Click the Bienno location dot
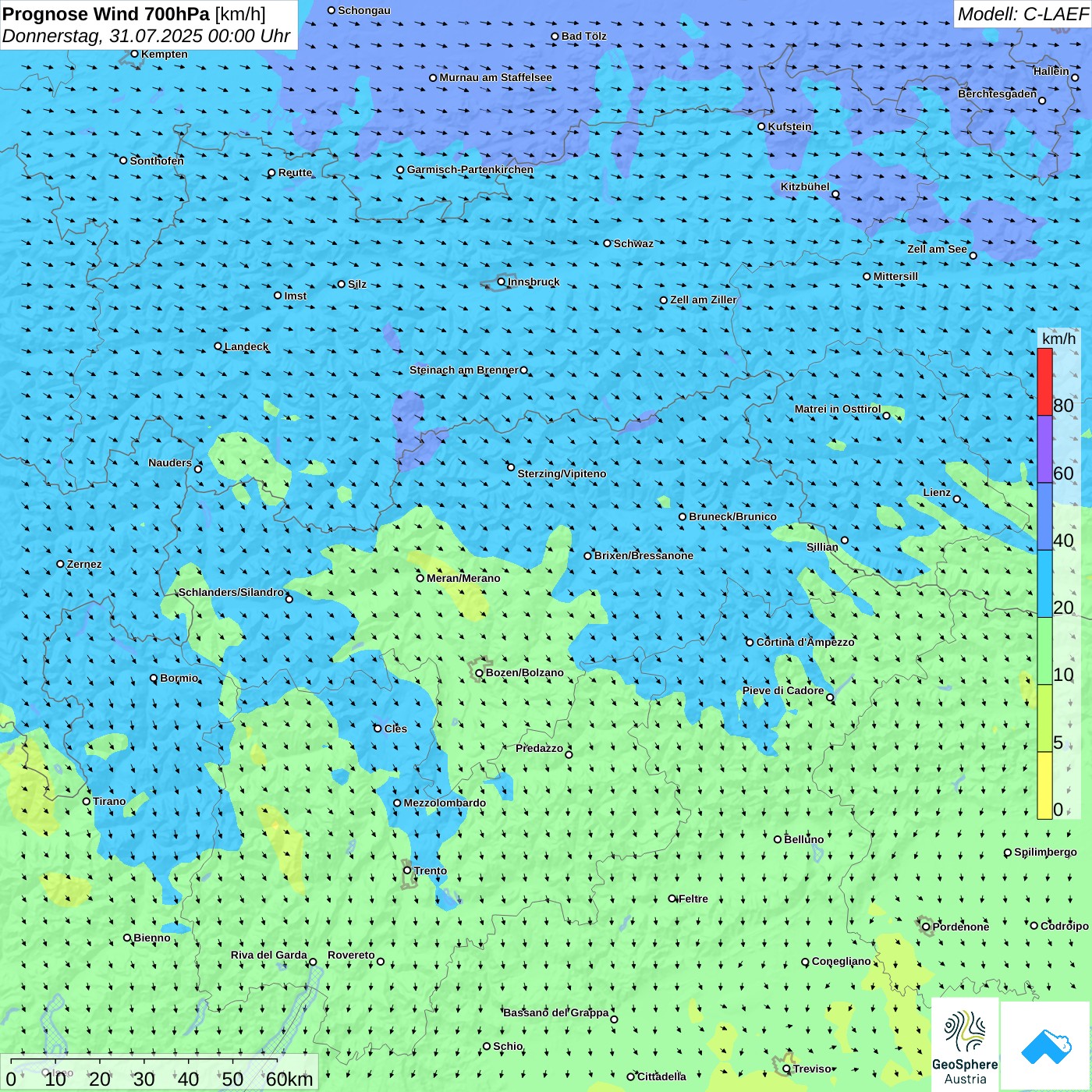1092x1092 pixels. click(x=127, y=938)
